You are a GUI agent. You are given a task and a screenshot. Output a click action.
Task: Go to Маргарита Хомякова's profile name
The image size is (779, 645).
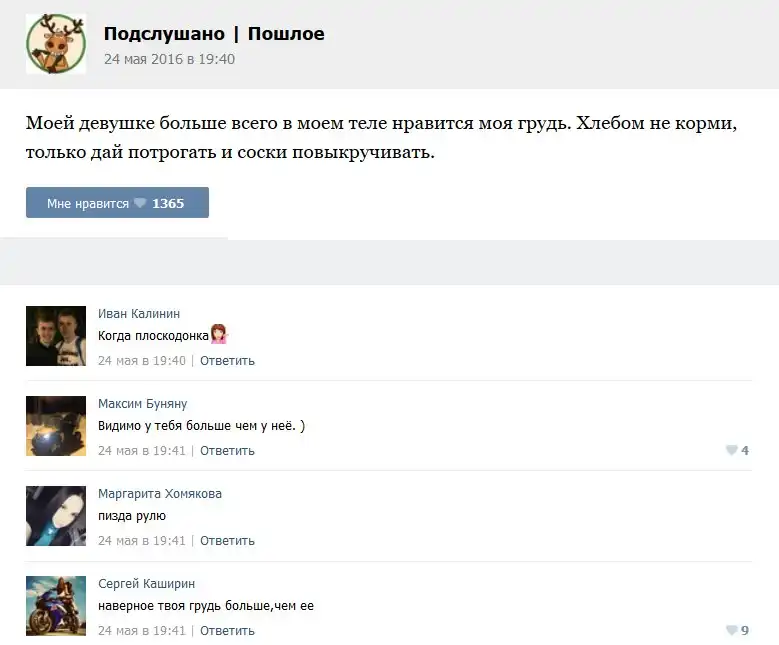(160, 494)
